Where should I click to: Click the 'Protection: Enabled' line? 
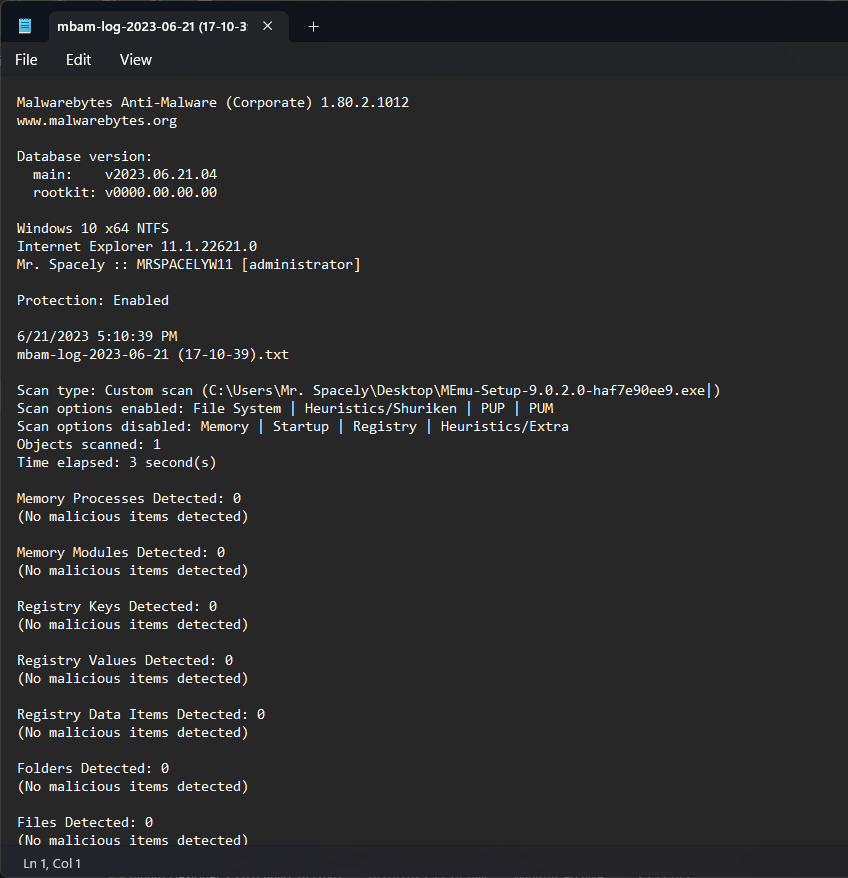pos(93,300)
